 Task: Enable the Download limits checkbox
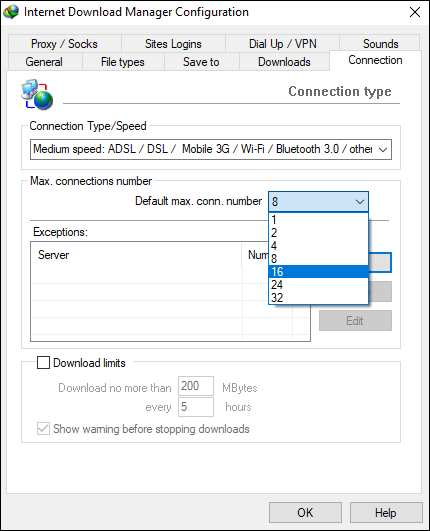(x=43, y=363)
